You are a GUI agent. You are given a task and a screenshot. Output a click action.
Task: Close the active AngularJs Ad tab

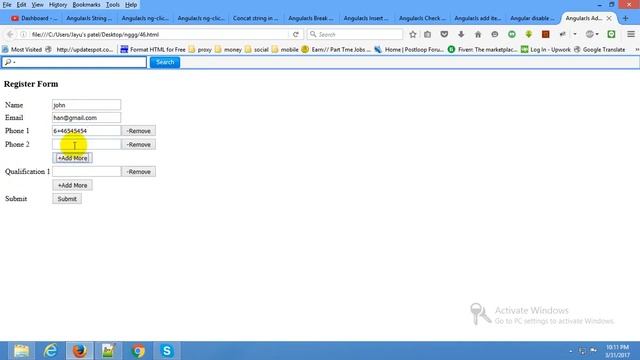tap(609, 18)
